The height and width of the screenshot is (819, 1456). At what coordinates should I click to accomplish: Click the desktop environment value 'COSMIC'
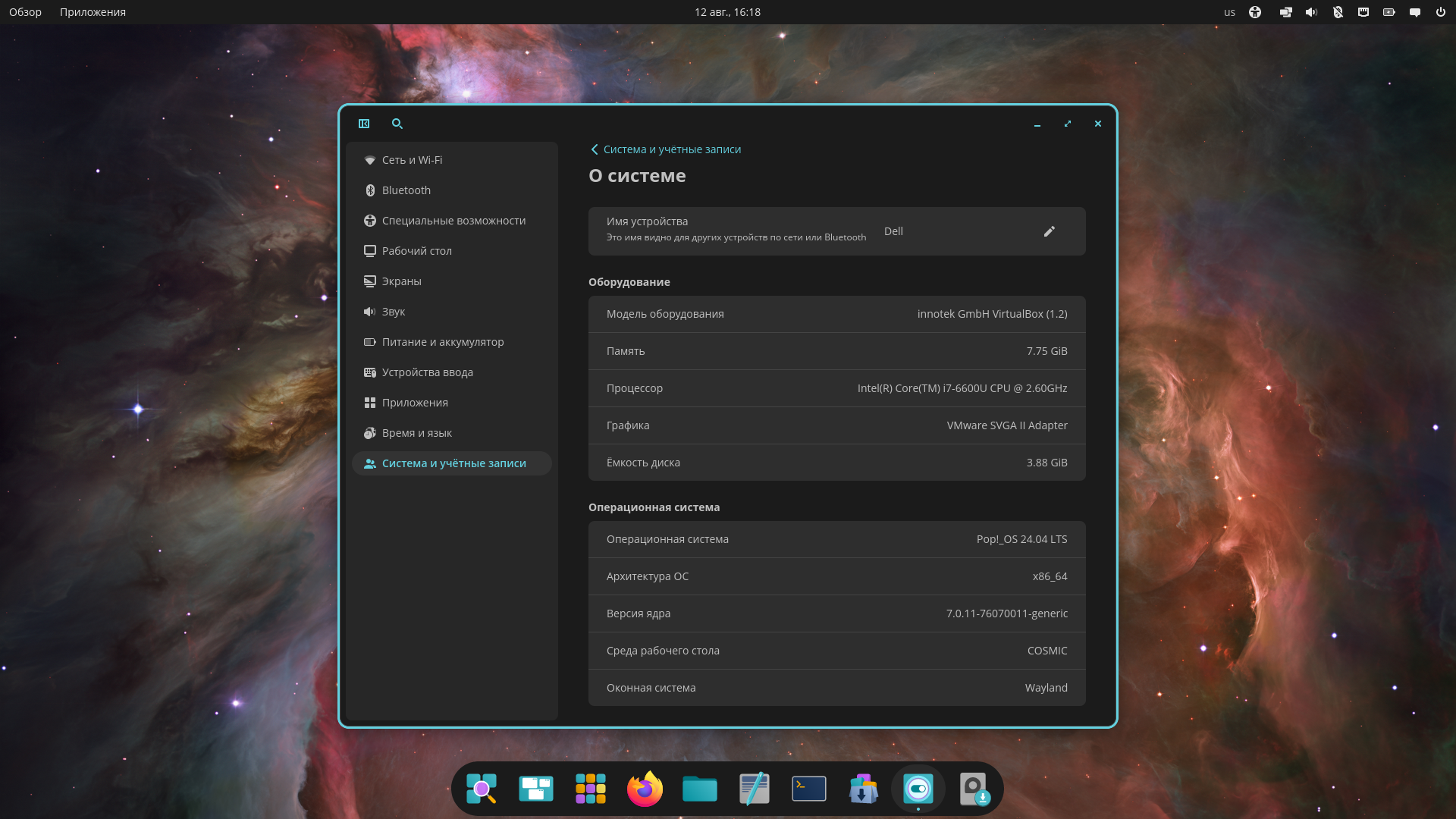coord(1047,651)
